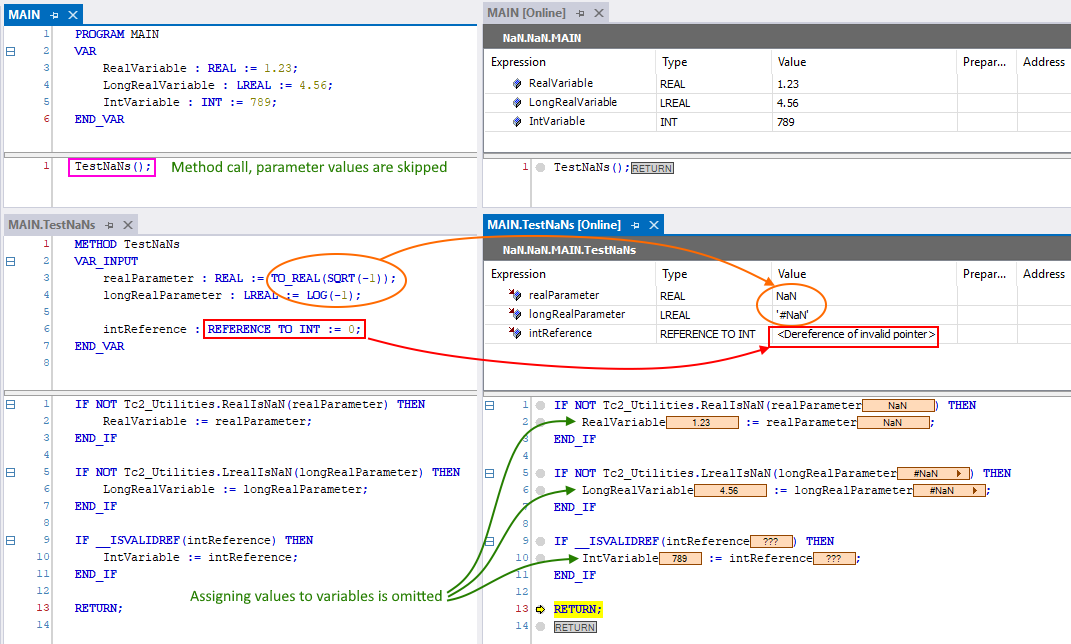1071x644 pixels.
Task: Click the inline 4.56 value box after LongRealVariable
Action: [730, 490]
